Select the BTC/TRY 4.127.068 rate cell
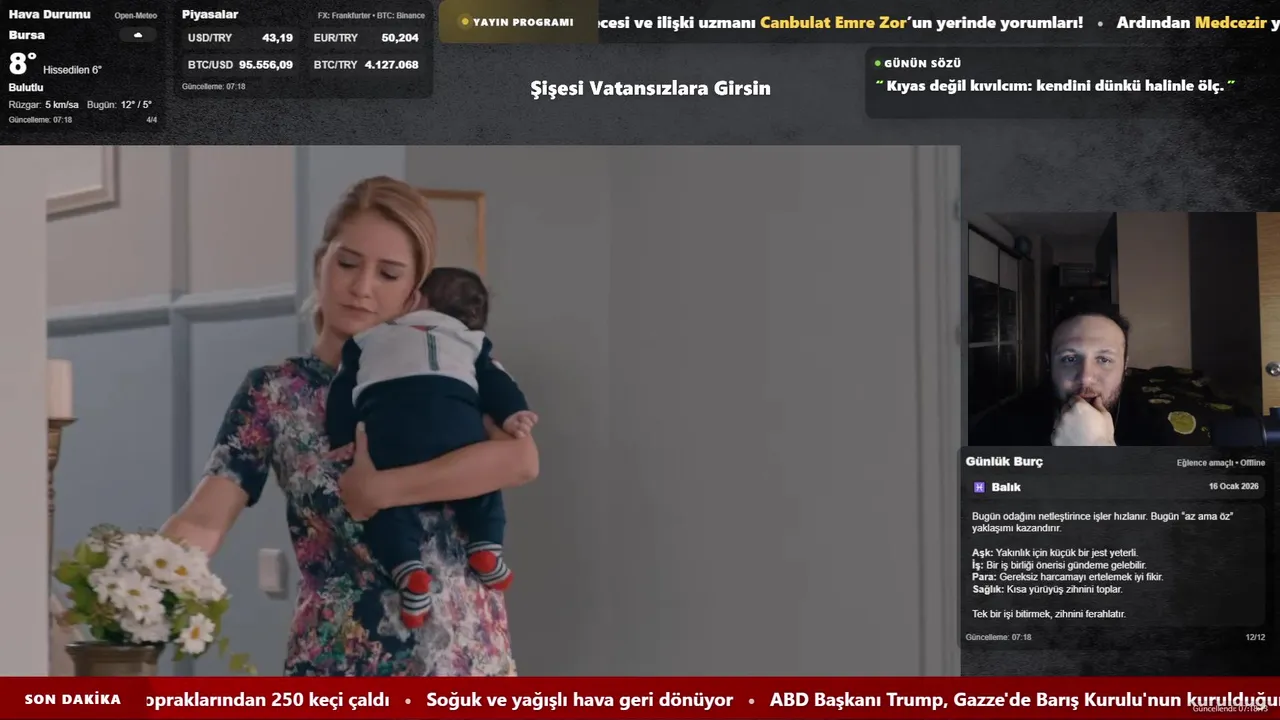The height and width of the screenshot is (720, 1280). point(366,65)
